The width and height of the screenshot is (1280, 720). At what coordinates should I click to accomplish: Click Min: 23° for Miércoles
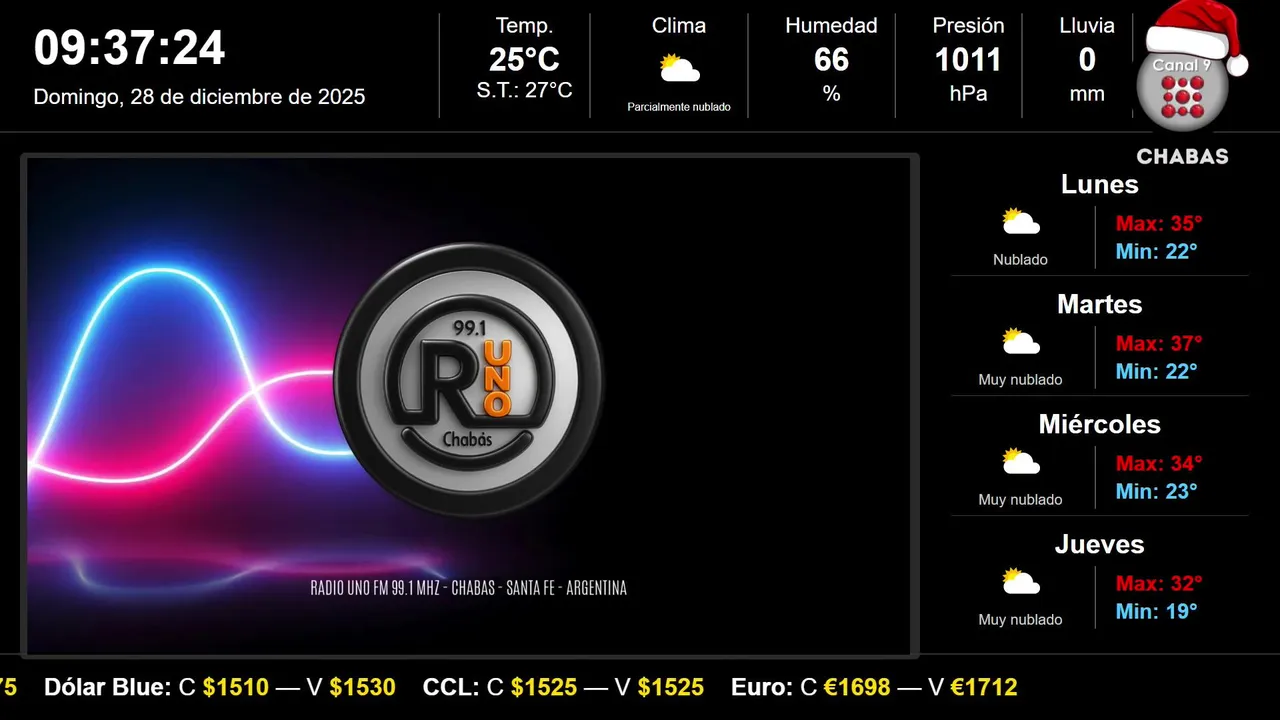pyautogui.click(x=1156, y=492)
